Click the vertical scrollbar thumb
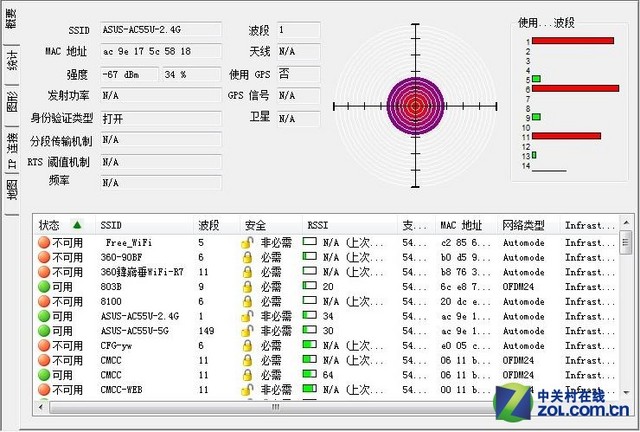 click(625, 242)
